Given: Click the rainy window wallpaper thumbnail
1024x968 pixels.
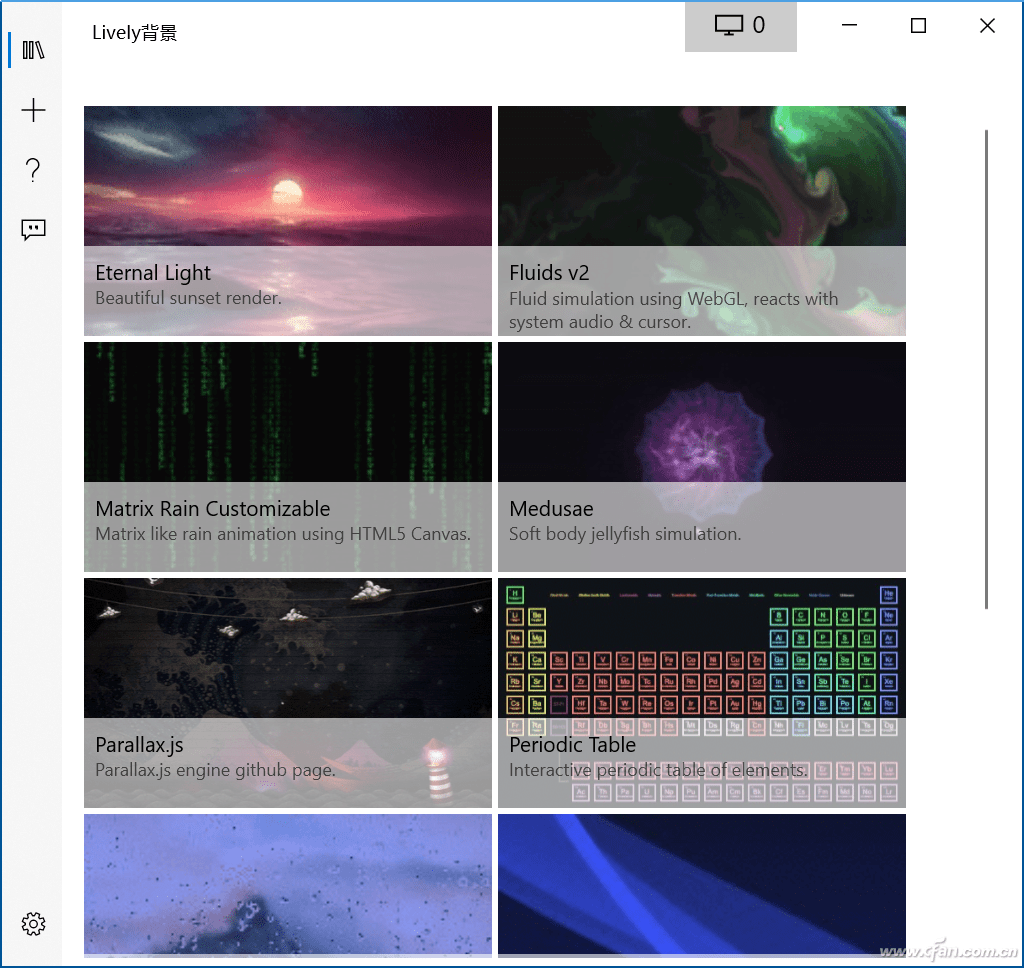Looking at the screenshot, I should pos(288,882).
